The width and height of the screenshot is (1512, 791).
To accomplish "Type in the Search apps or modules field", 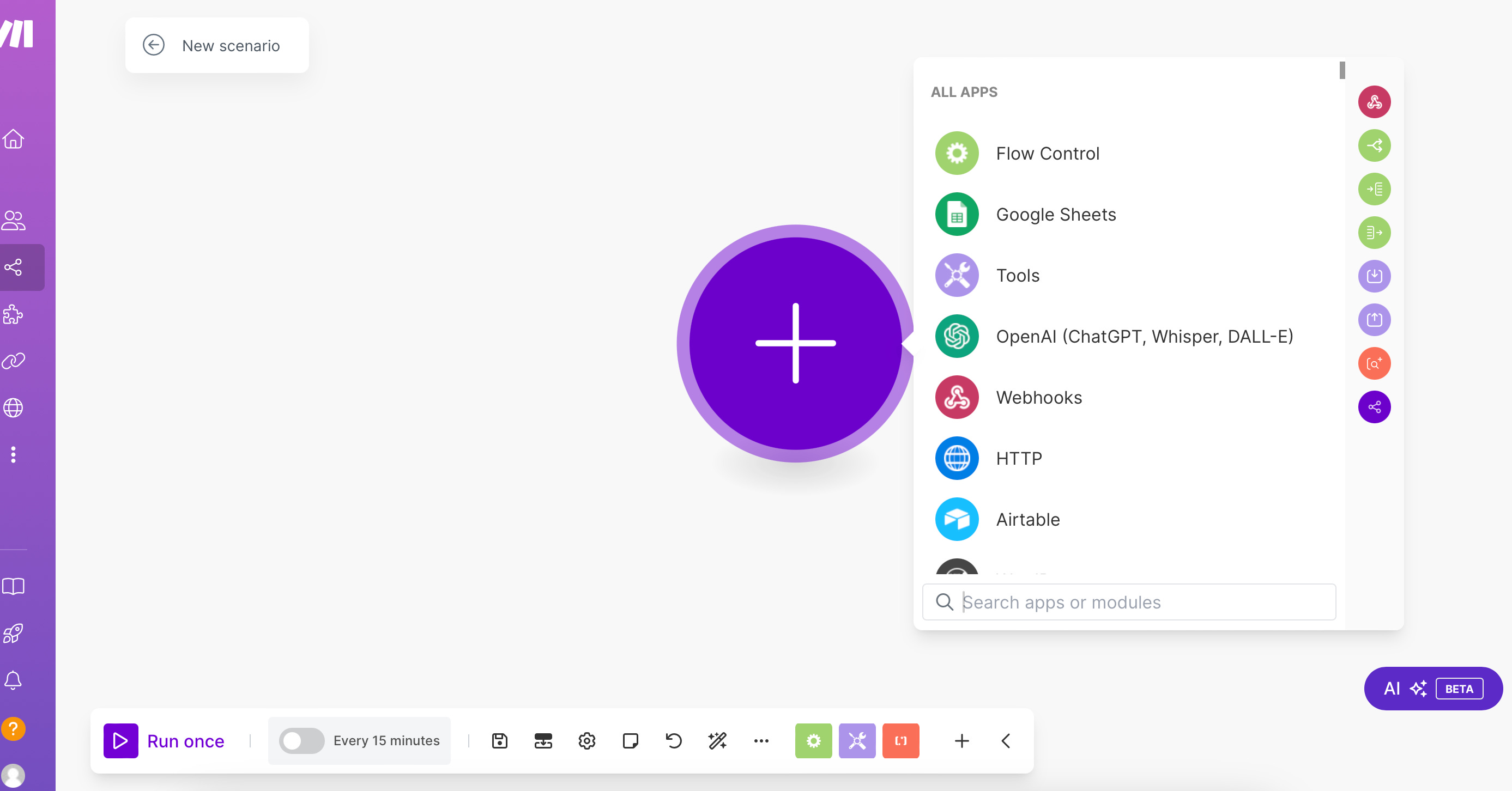I will coord(1127,602).
